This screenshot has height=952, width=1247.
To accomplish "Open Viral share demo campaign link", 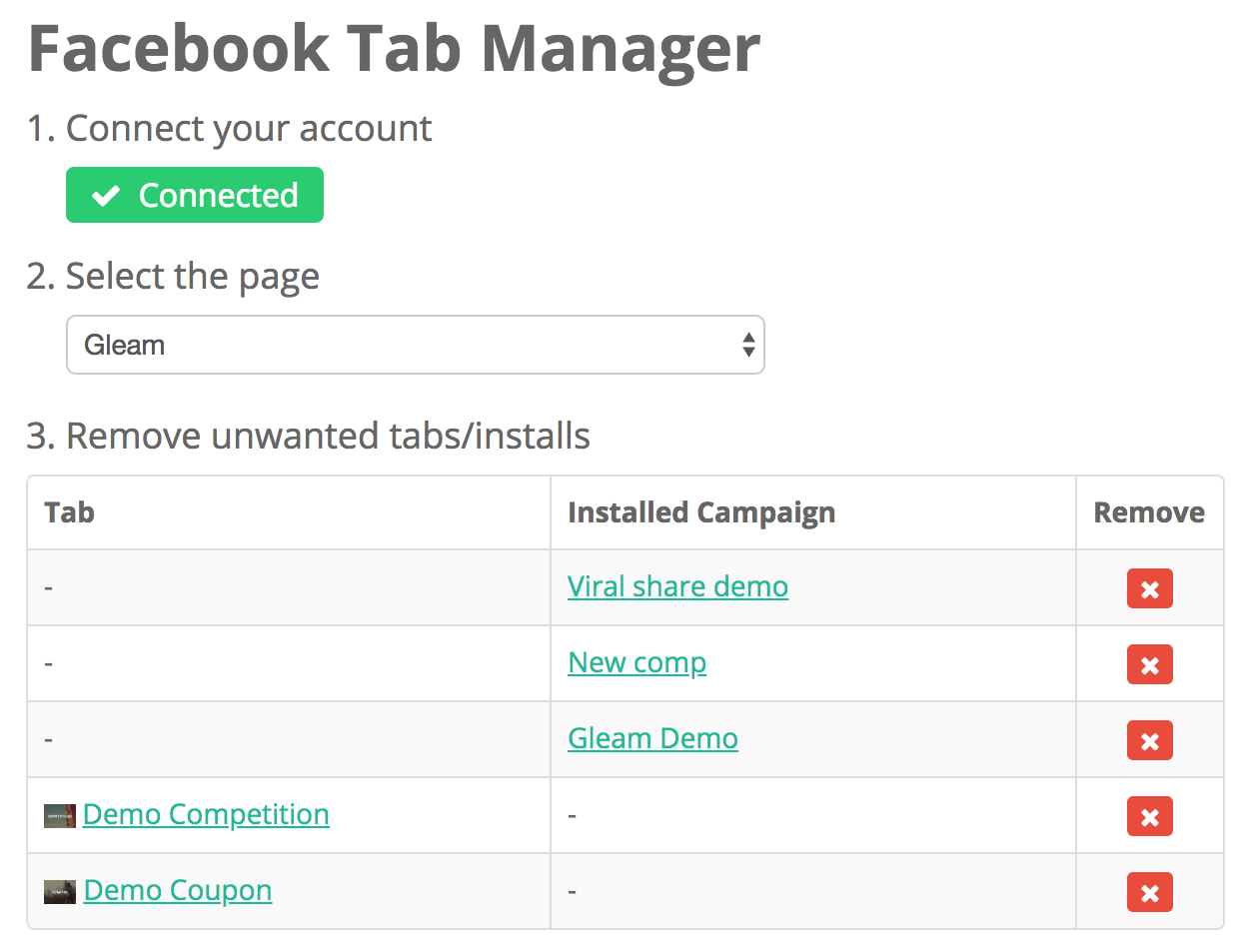I will tap(677, 586).
